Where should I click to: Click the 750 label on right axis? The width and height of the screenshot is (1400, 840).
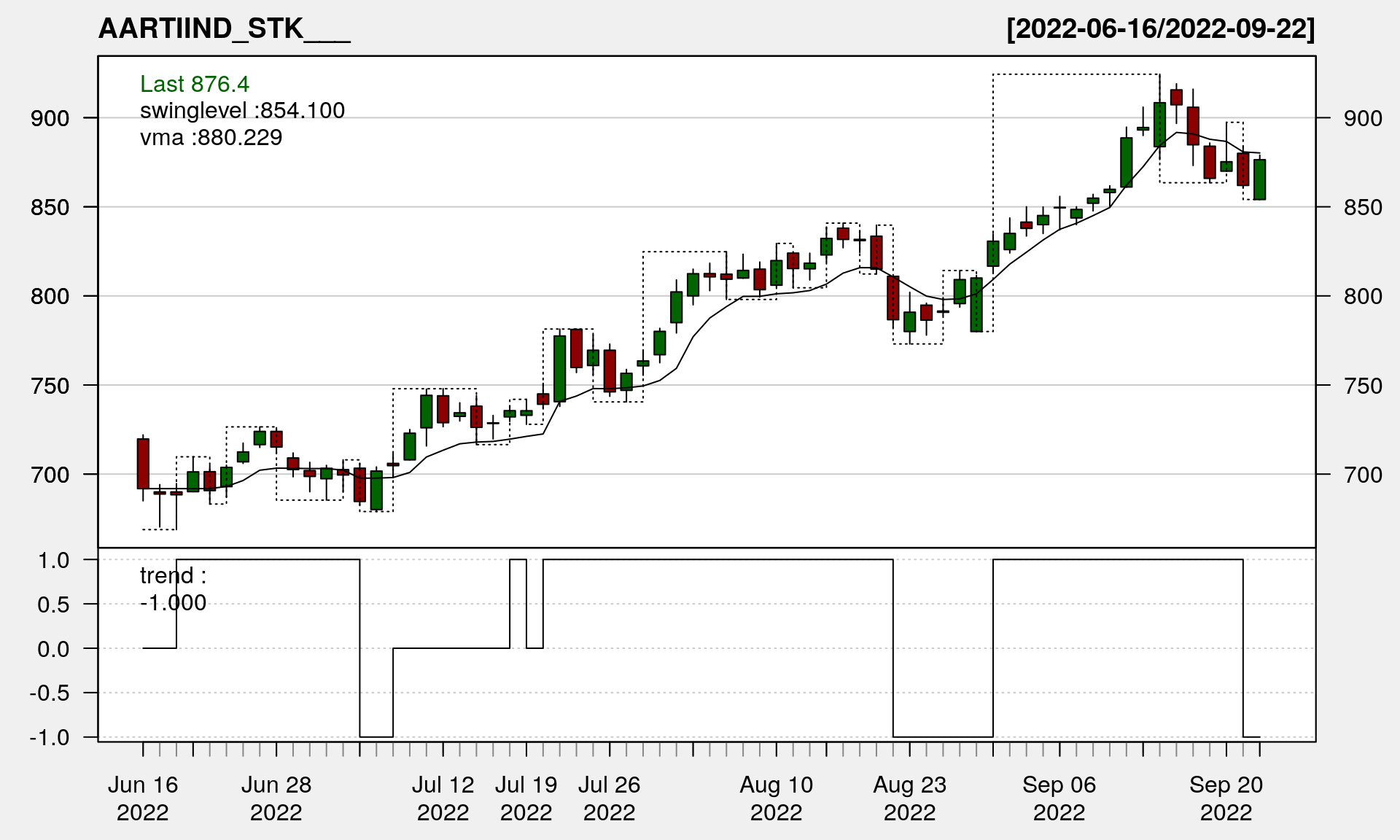(x=1363, y=386)
